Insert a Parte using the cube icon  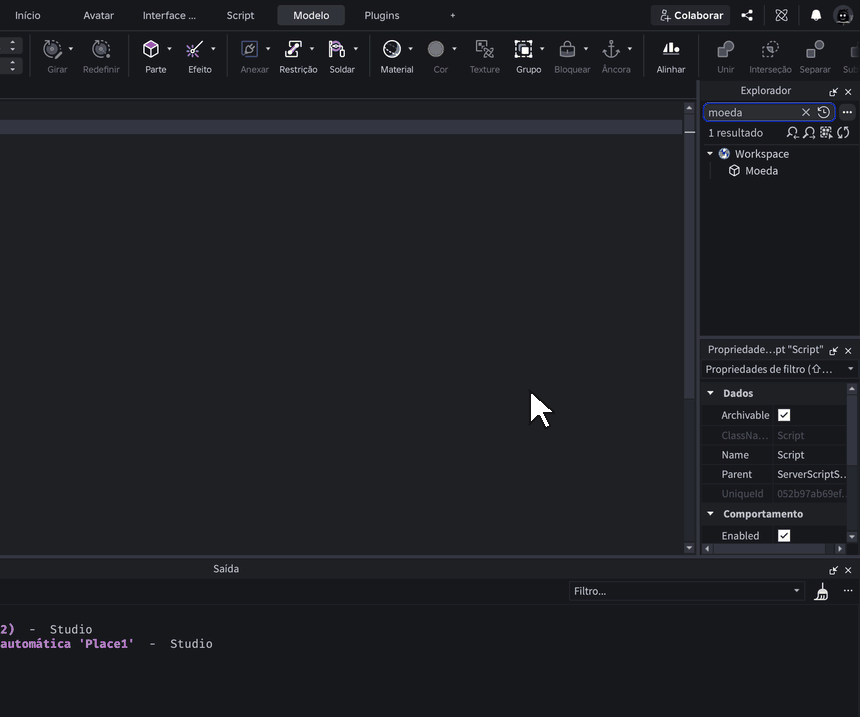[x=151, y=49]
